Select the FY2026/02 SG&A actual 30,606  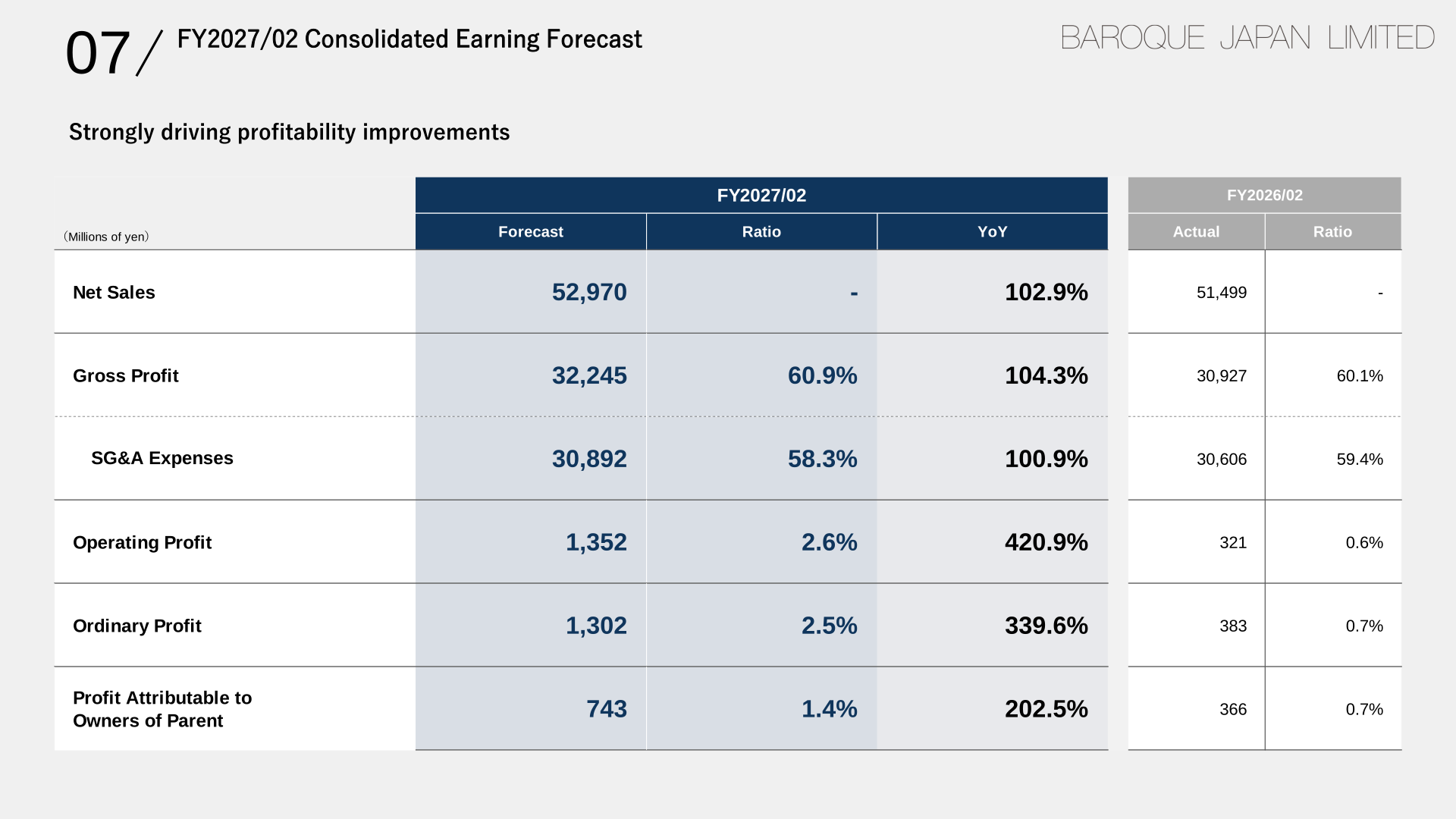[1222, 460]
